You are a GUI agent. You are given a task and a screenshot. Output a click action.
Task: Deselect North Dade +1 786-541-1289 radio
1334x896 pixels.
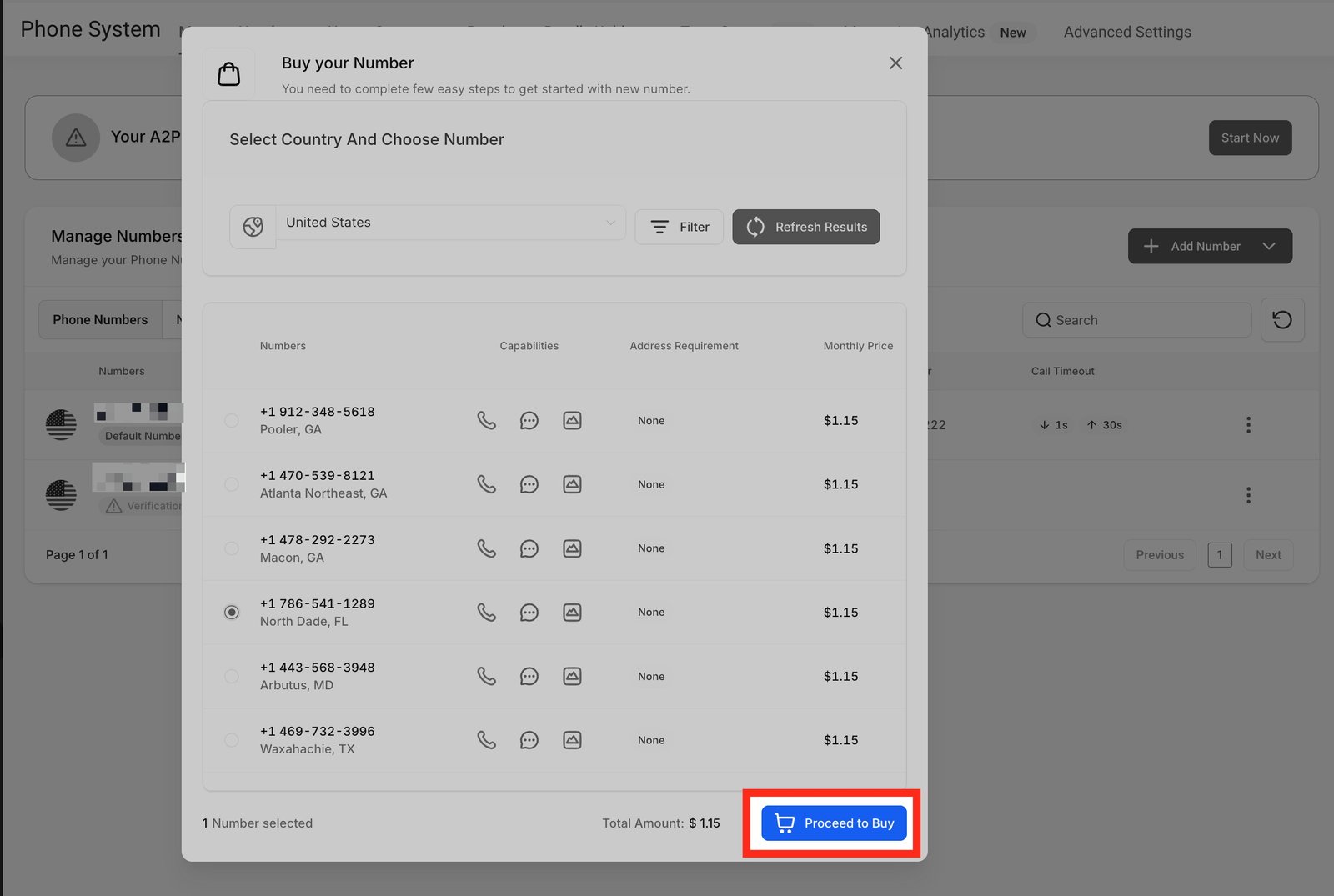click(232, 613)
